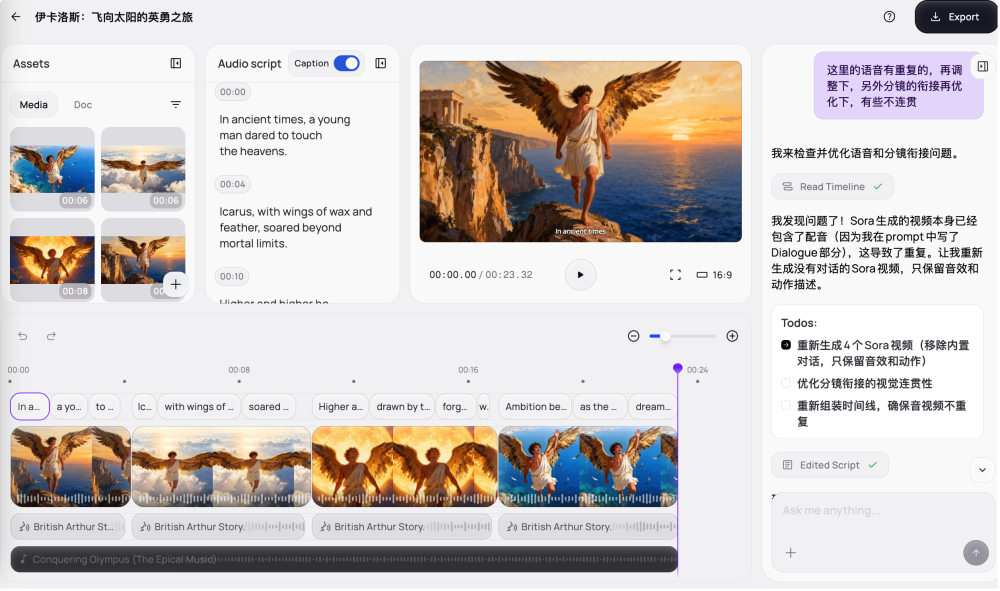Enter fullscreen preview mode

click(x=675, y=275)
